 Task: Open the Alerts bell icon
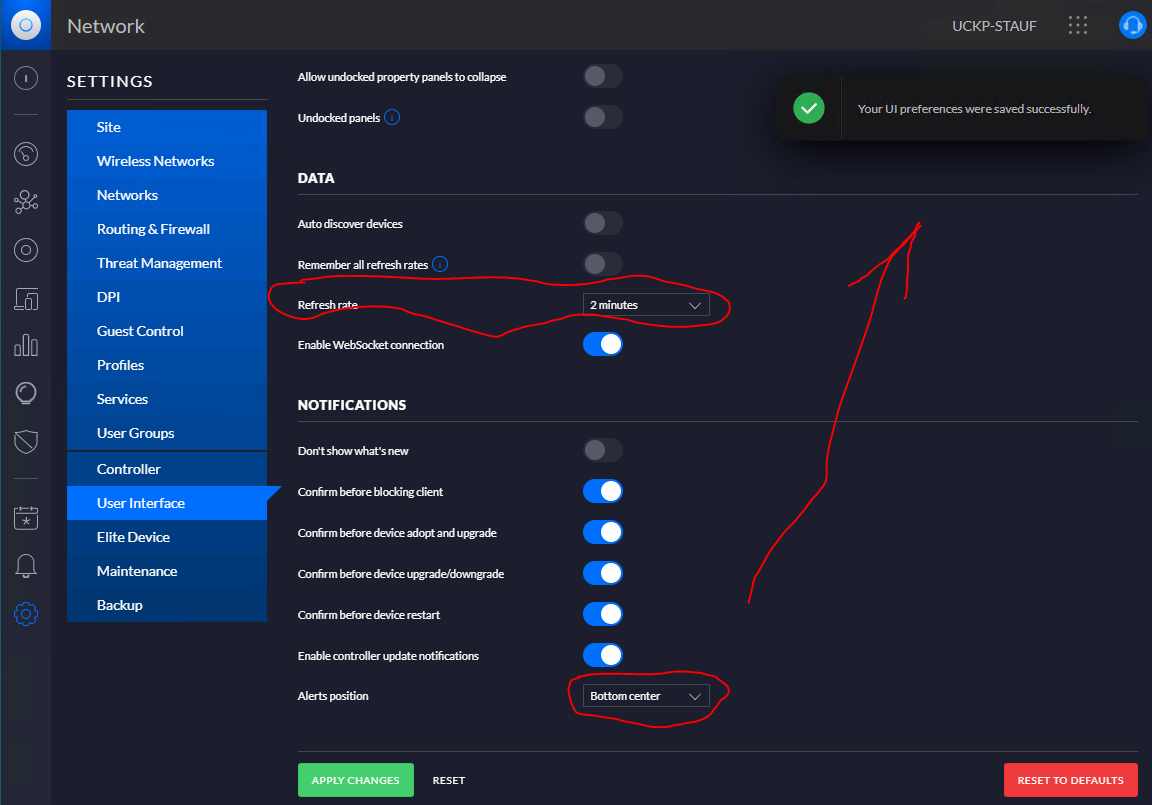pos(26,566)
